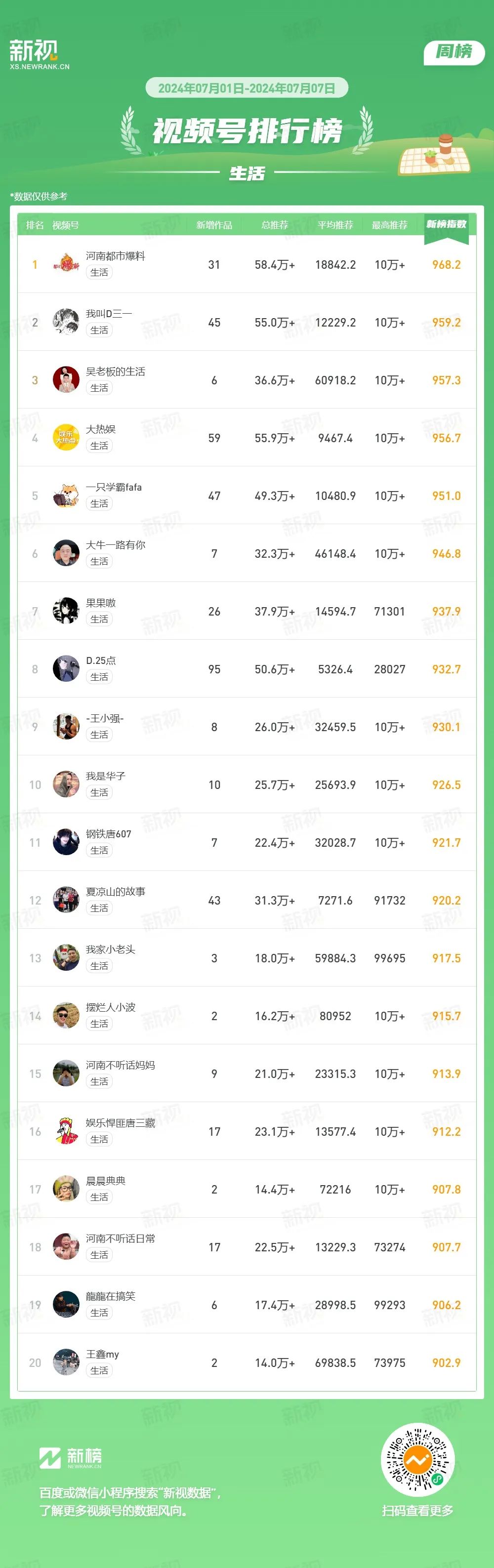The width and height of the screenshot is (494, 1568).
Task: Click the 周榜 badge
Action: click(454, 51)
